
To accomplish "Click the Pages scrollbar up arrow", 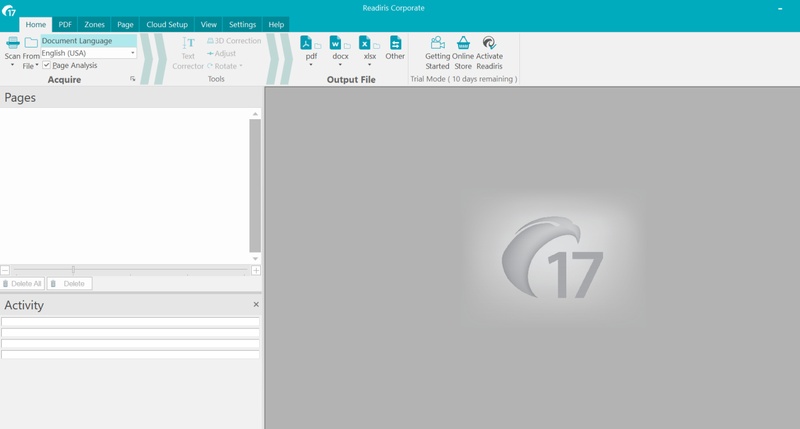I will pos(255,114).
